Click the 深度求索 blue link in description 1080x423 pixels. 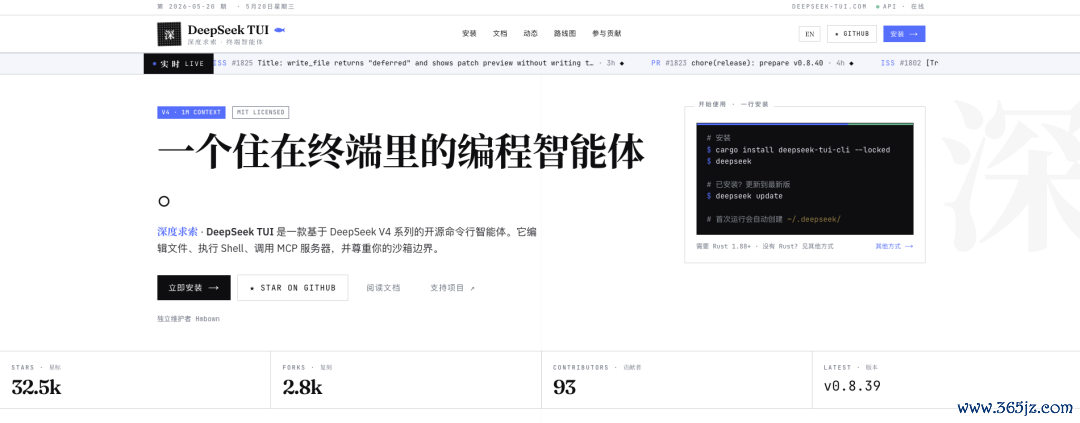point(178,232)
